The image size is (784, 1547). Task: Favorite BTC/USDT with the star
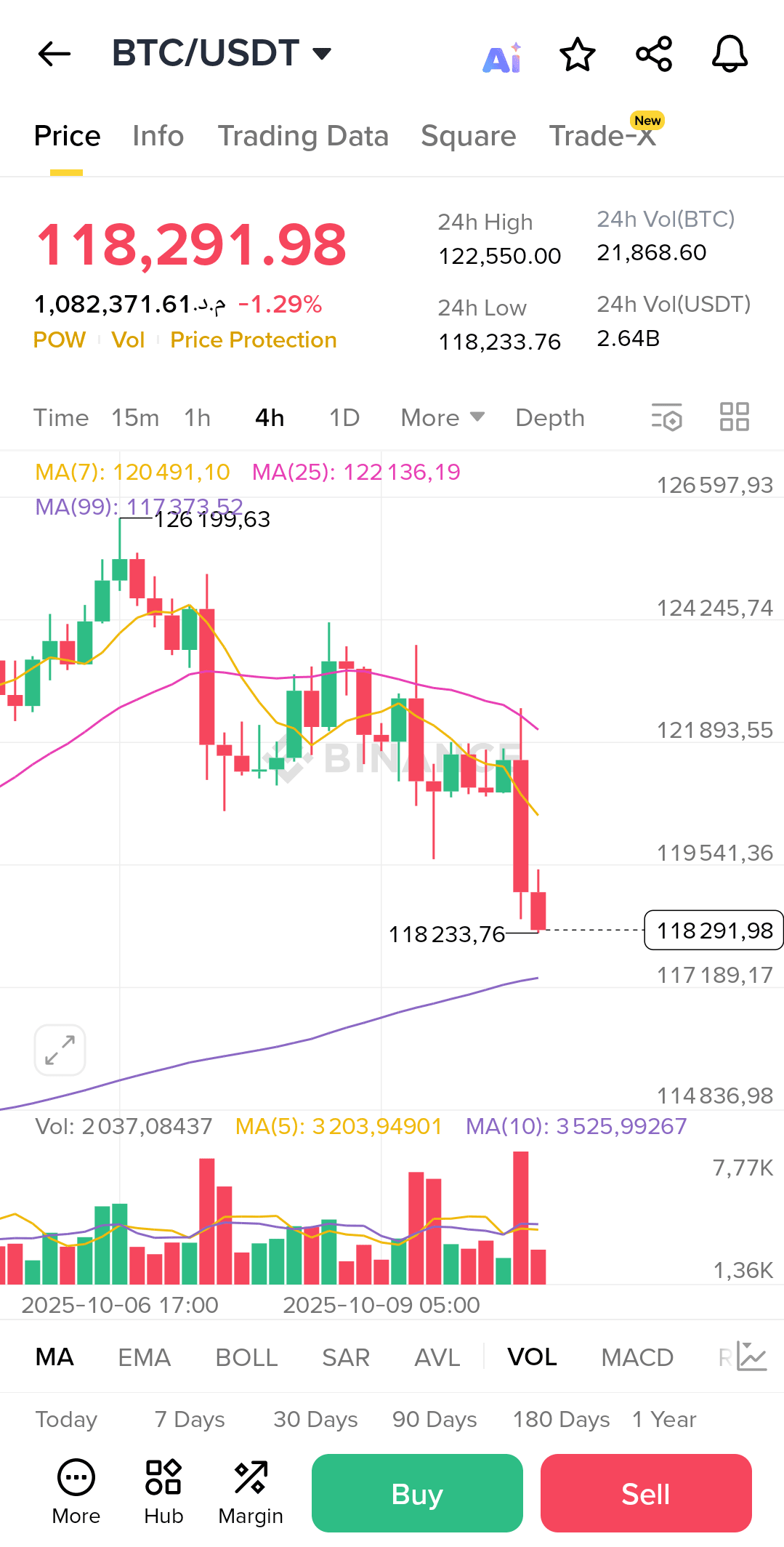coord(577,53)
